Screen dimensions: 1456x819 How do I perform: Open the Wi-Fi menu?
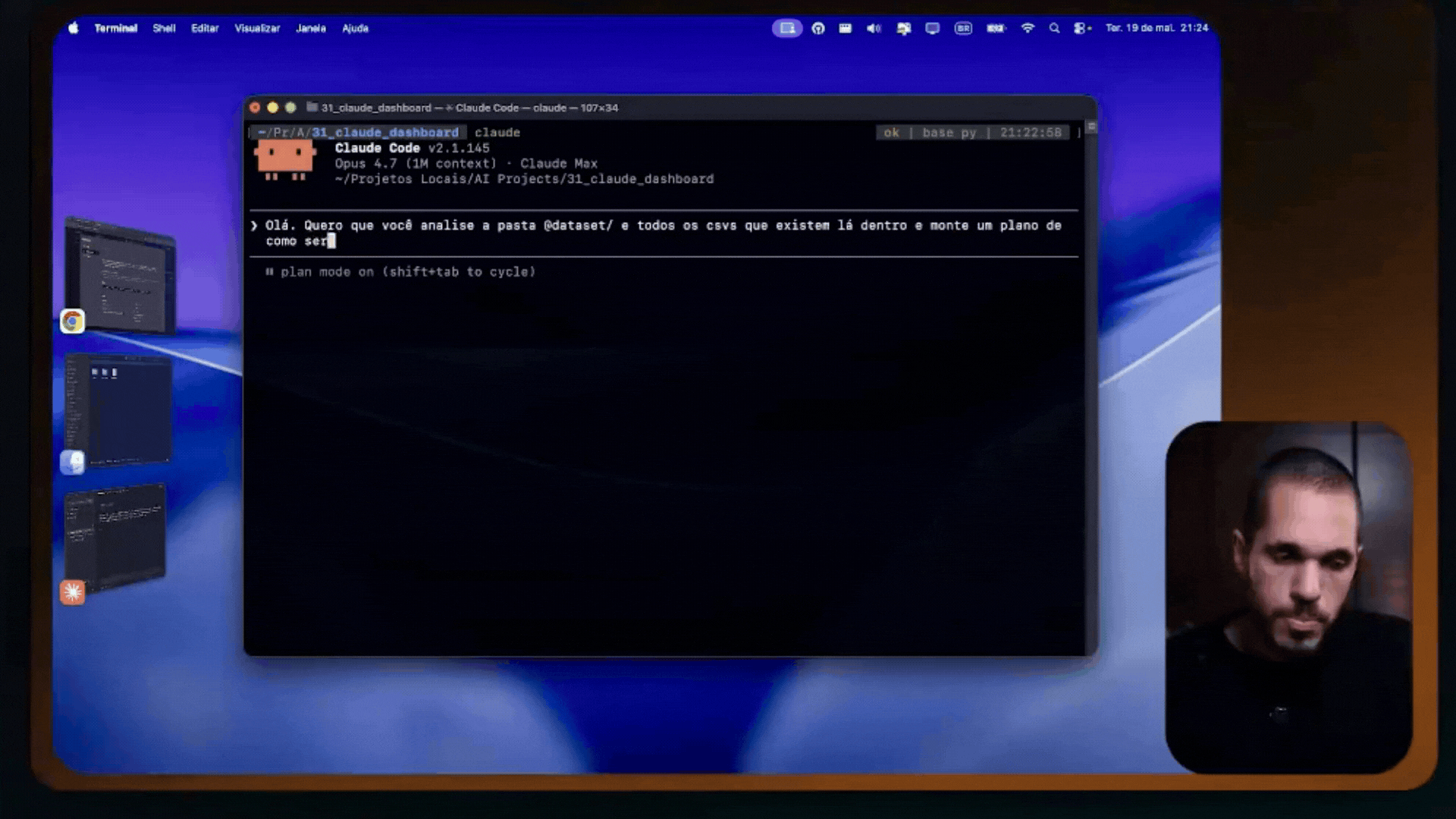click(1028, 28)
